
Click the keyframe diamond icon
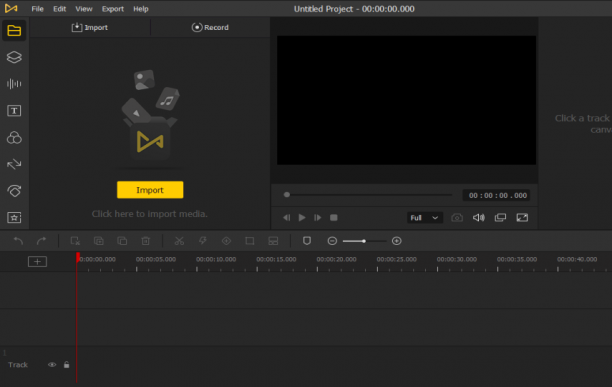[226, 241]
